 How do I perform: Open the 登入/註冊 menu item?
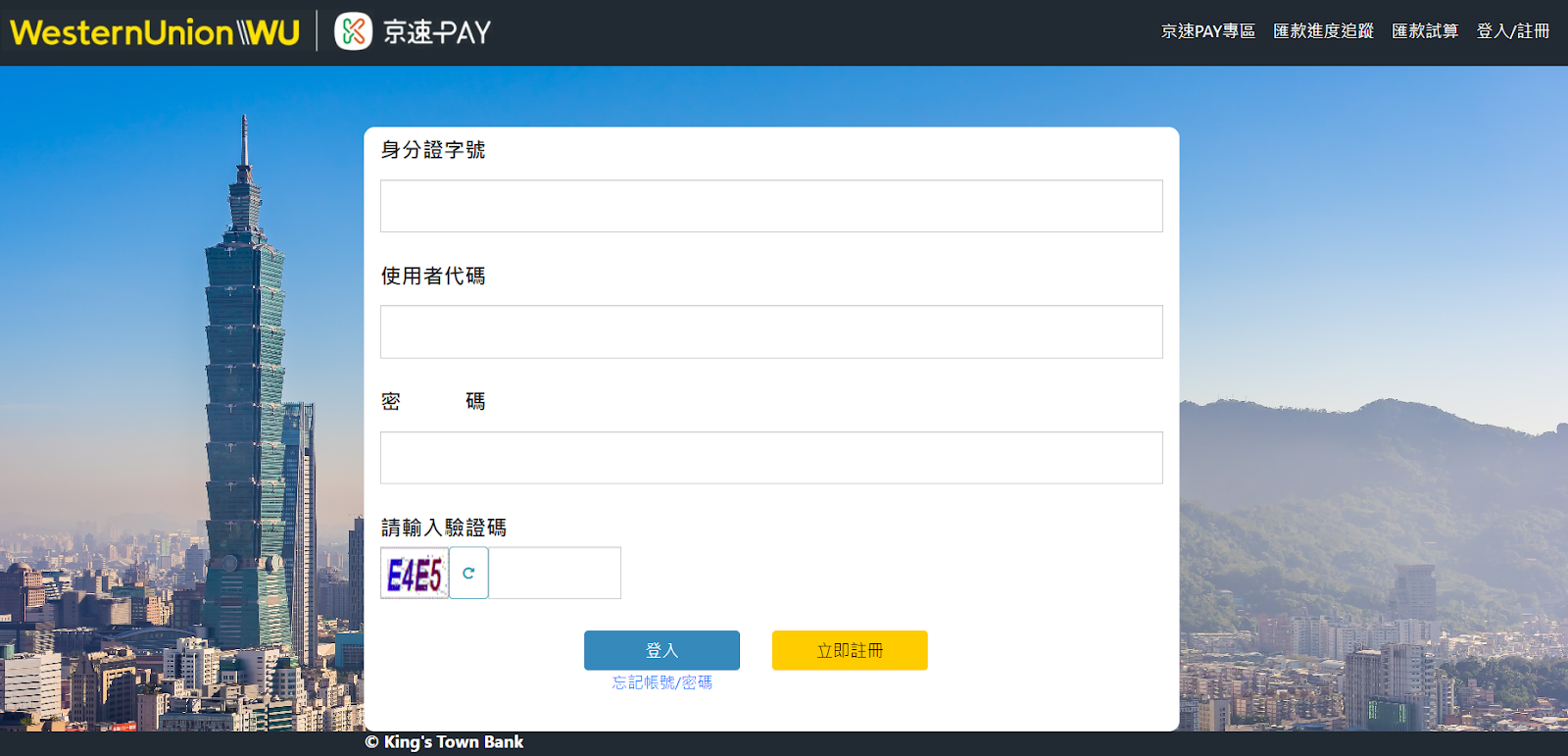(x=1513, y=31)
